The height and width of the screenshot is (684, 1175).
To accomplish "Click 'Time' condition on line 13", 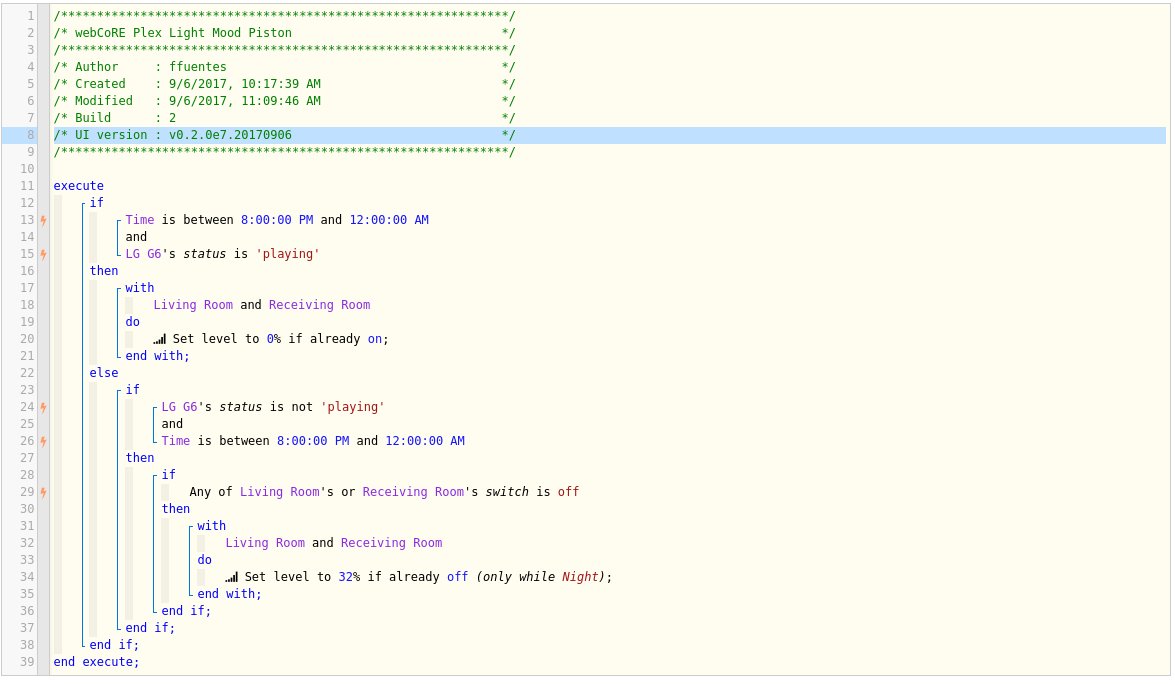I will pos(139,220).
